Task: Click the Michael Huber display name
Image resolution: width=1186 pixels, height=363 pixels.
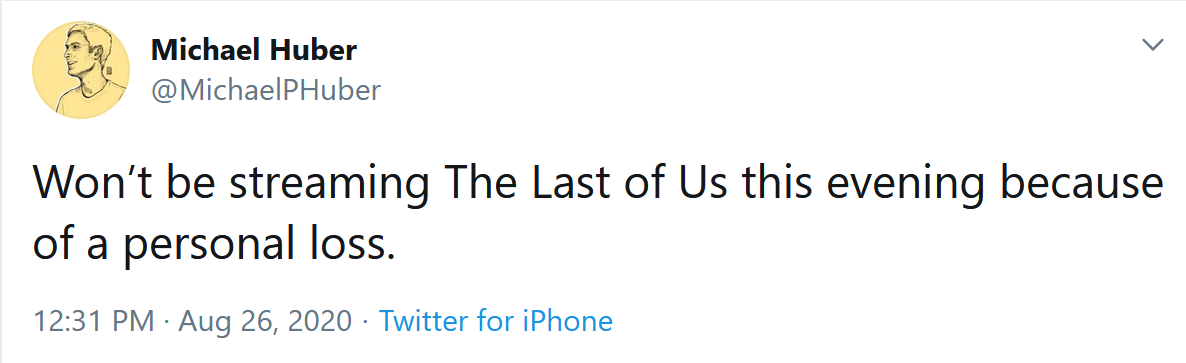Action: tap(253, 51)
